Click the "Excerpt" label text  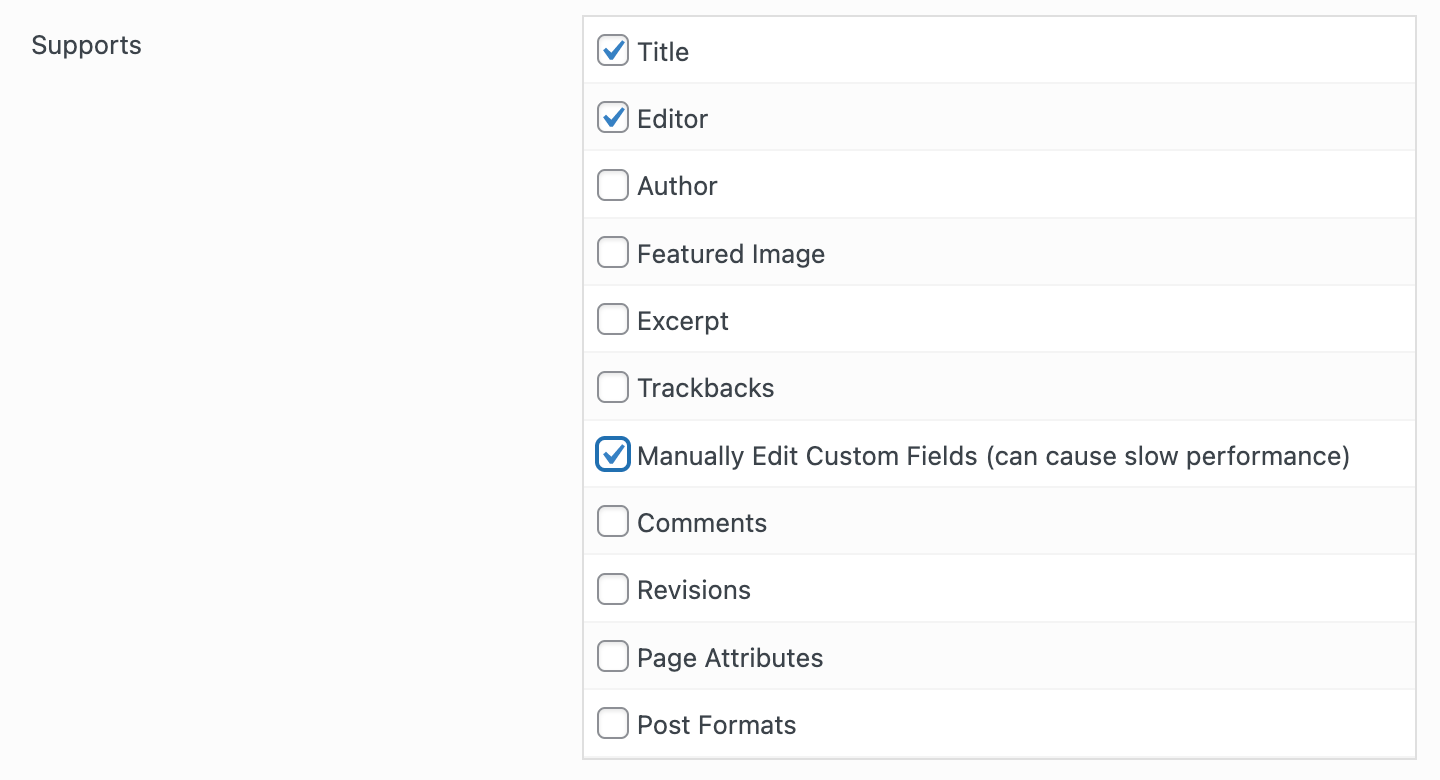coord(683,321)
